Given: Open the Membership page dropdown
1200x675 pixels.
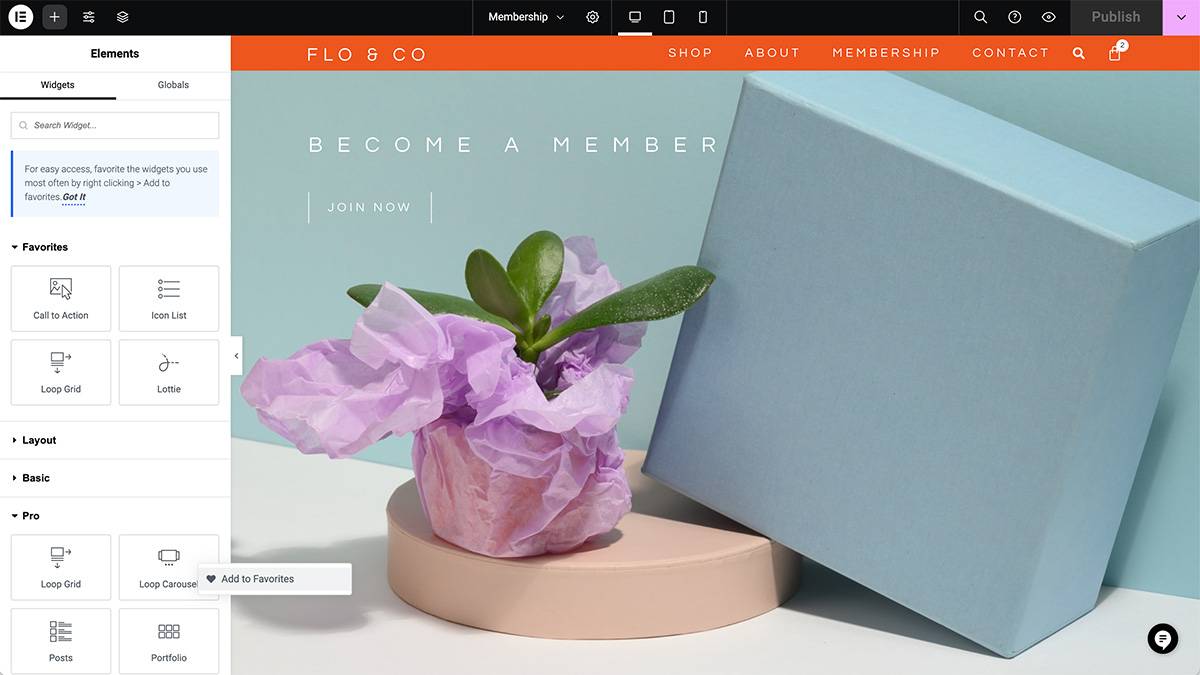Looking at the screenshot, I should click(x=526, y=17).
